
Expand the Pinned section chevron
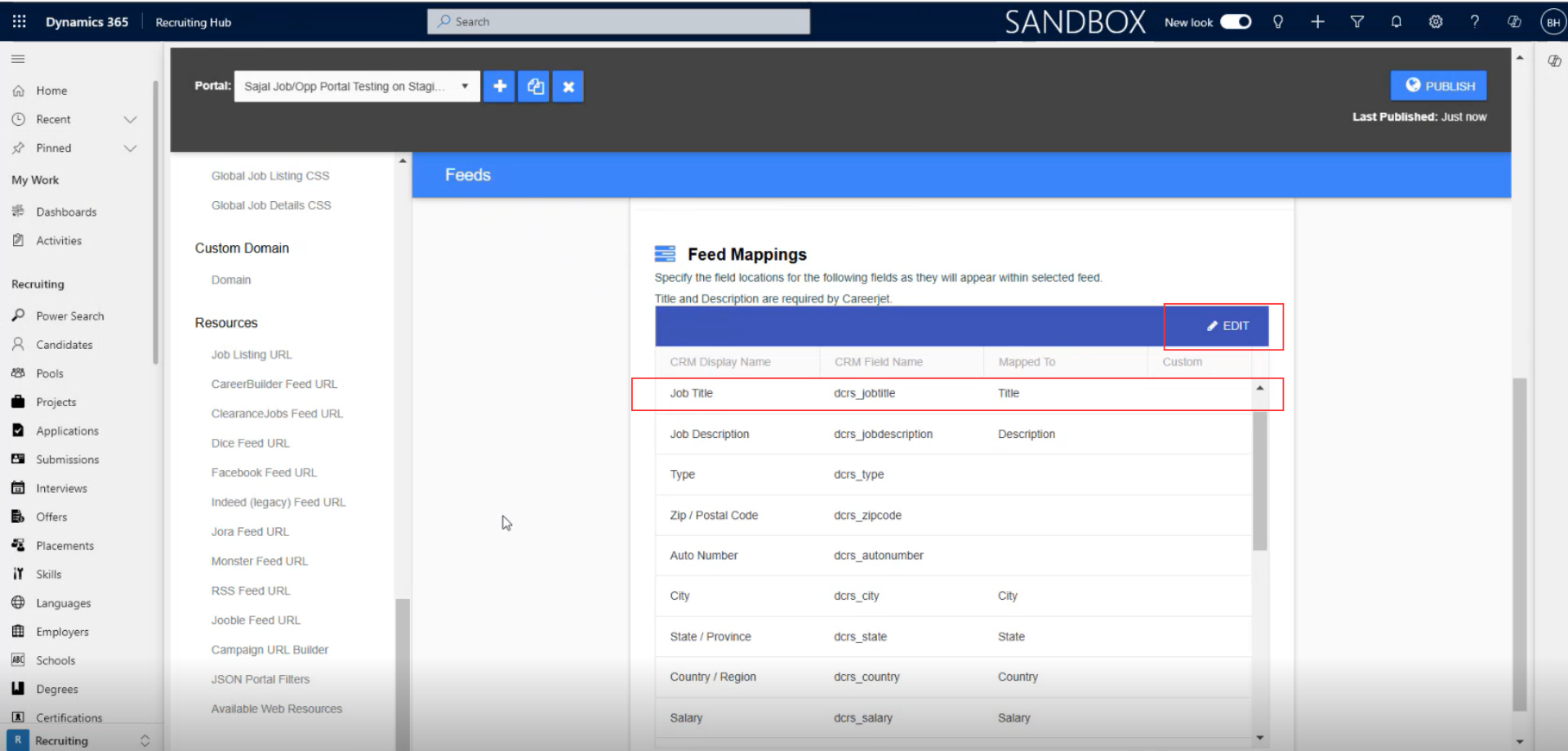(130, 148)
